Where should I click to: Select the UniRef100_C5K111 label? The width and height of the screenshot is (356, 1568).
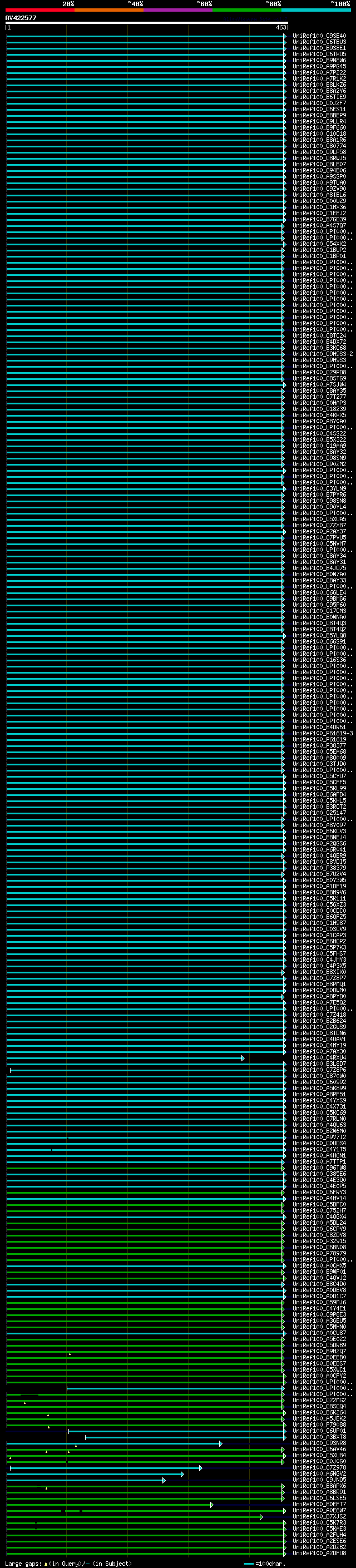click(x=319, y=899)
